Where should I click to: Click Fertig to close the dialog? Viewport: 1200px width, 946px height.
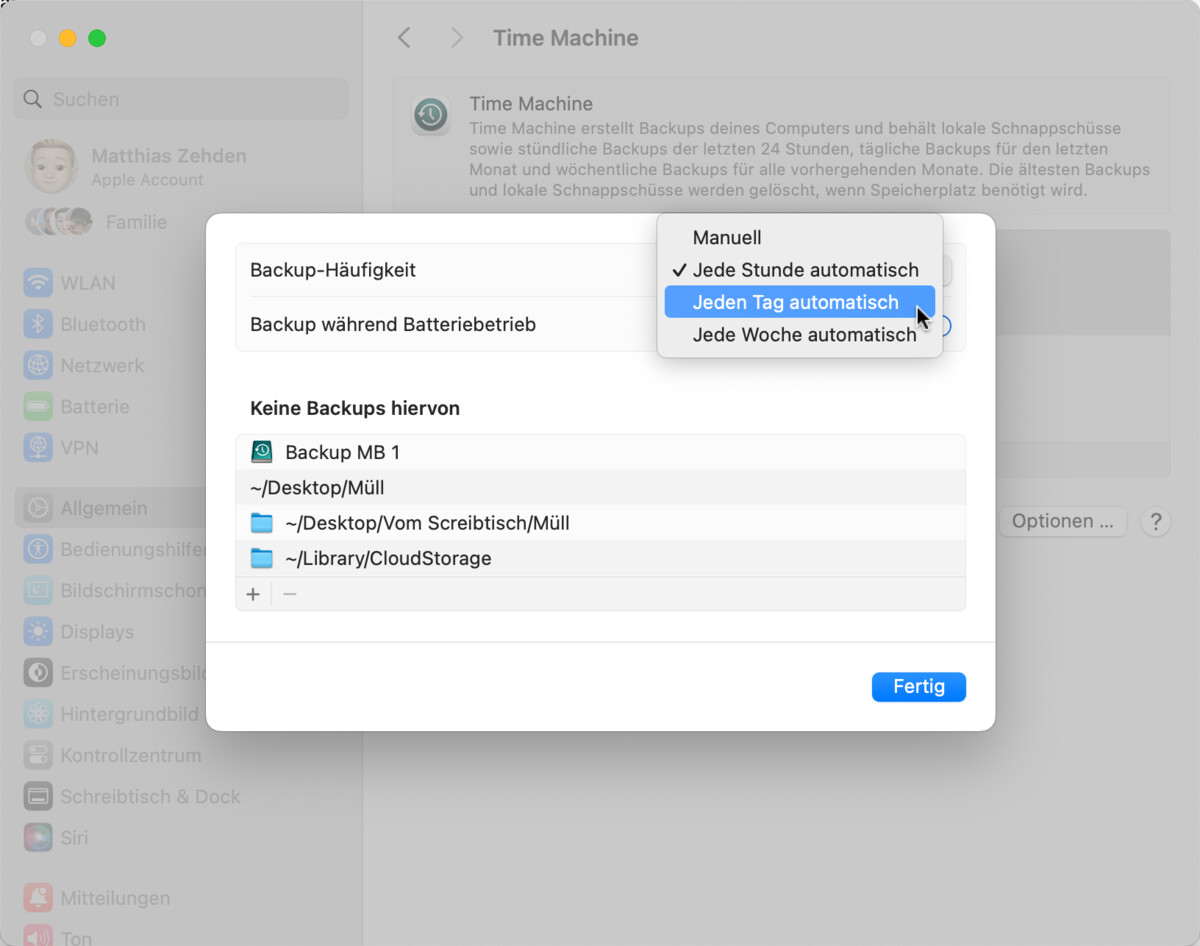(918, 686)
